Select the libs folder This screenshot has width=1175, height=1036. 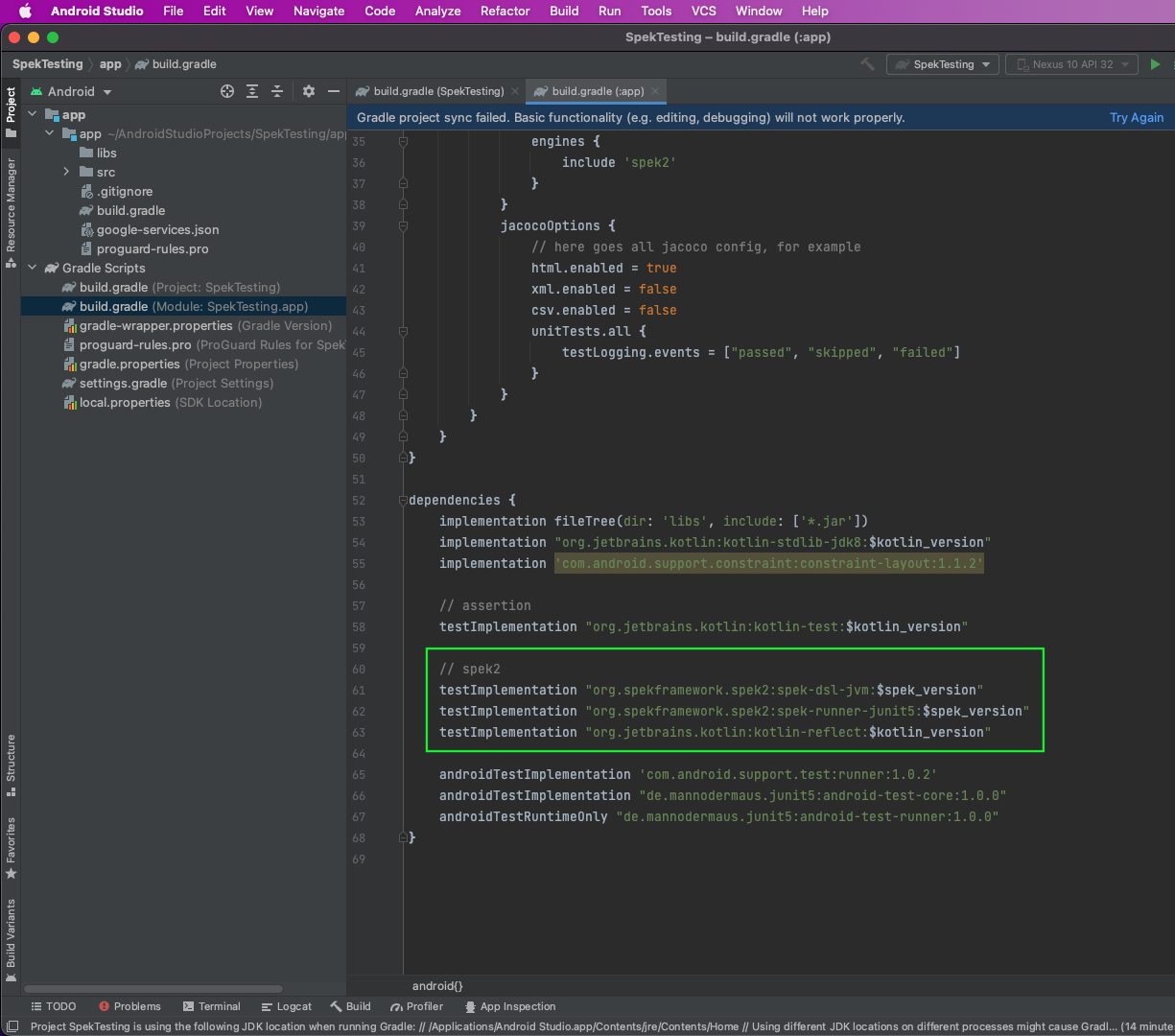[x=98, y=153]
